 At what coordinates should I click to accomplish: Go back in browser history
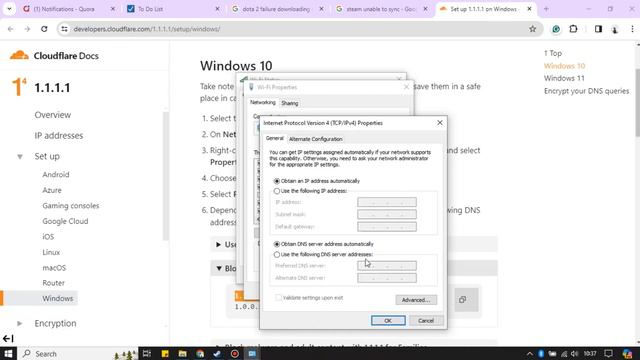(11, 29)
